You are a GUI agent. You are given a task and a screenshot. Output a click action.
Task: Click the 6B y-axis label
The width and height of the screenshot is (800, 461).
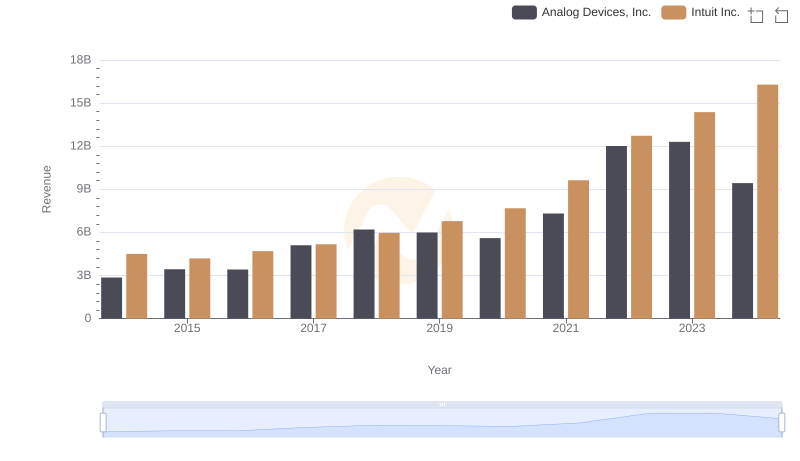coord(84,232)
